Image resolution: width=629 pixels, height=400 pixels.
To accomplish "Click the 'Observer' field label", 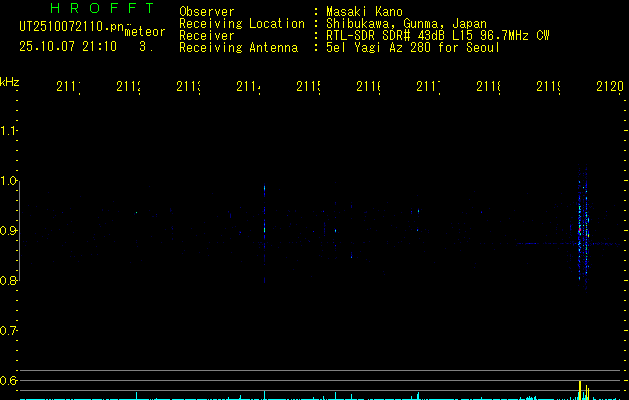I will click(x=207, y=12).
